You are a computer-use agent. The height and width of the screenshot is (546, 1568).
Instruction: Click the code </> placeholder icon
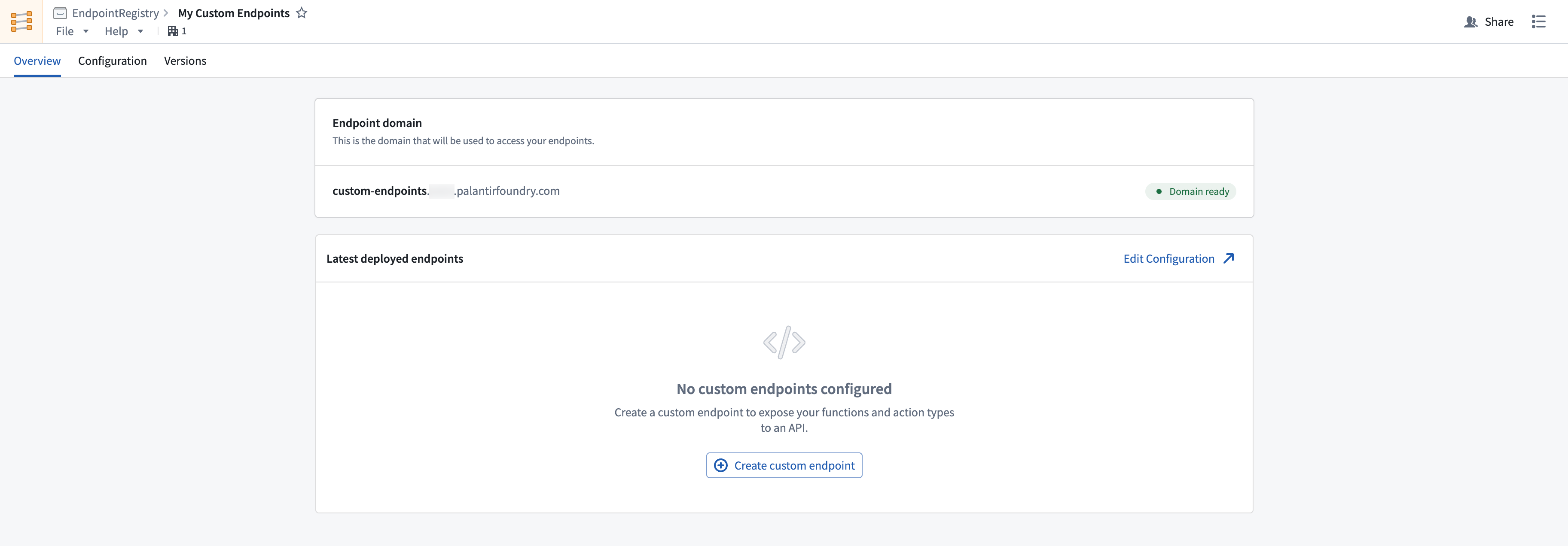[x=784, y=342]
